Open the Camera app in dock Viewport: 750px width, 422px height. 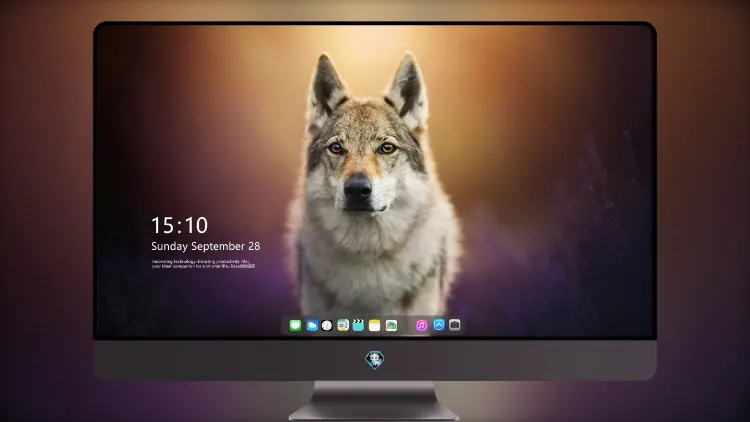(x=455, y=325)
